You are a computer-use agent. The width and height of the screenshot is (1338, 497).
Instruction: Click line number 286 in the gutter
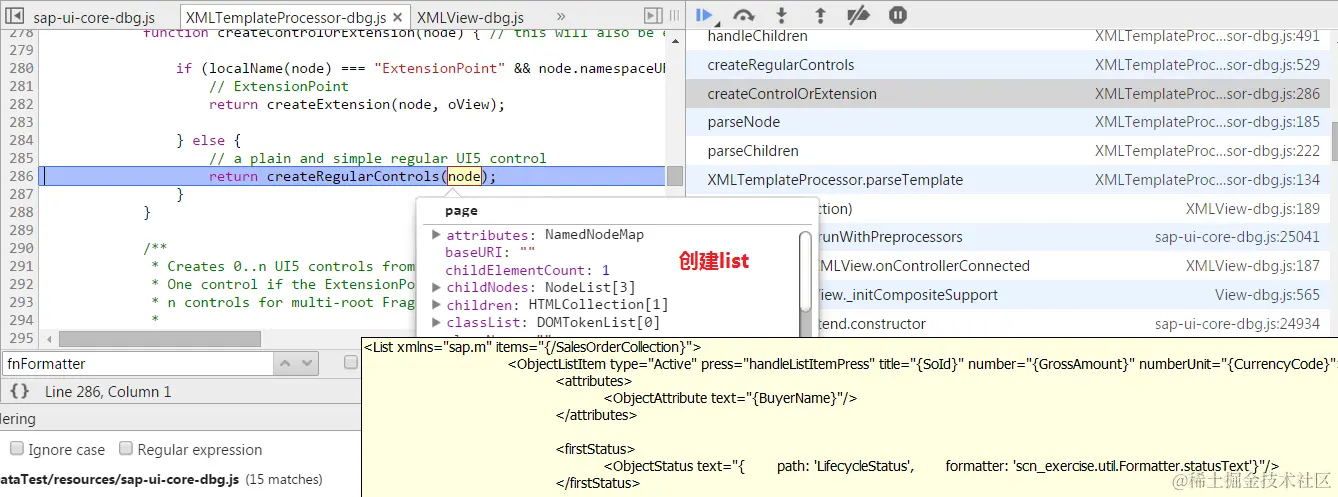(20, 176)
